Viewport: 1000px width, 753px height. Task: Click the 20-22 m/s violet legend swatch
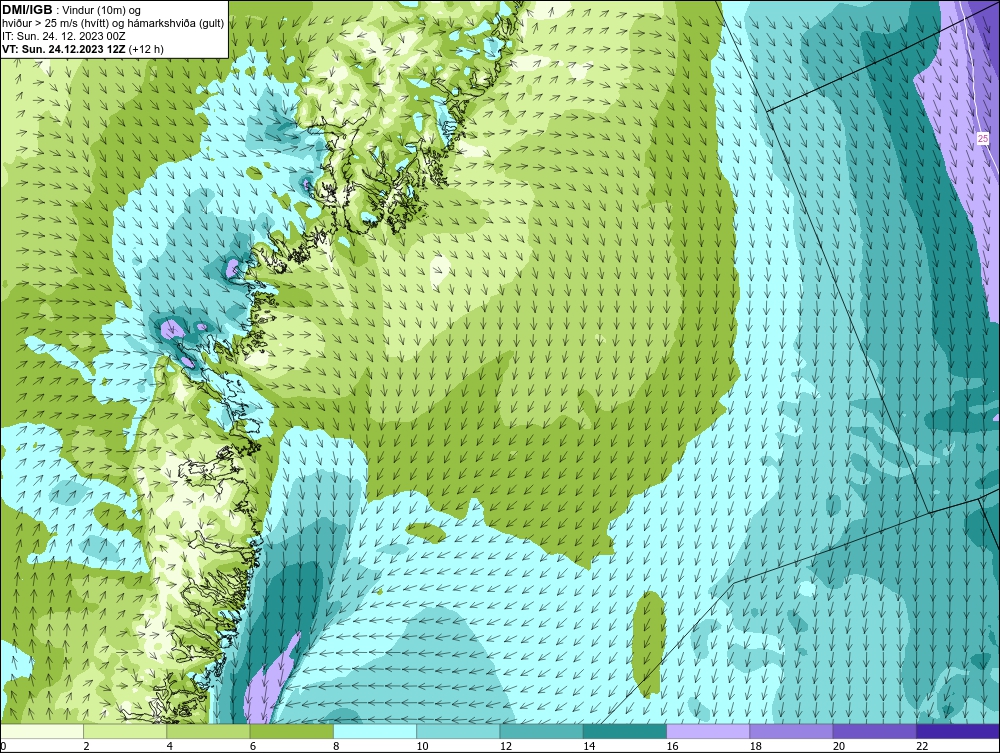pyautogui.click(x=874, y=731)
